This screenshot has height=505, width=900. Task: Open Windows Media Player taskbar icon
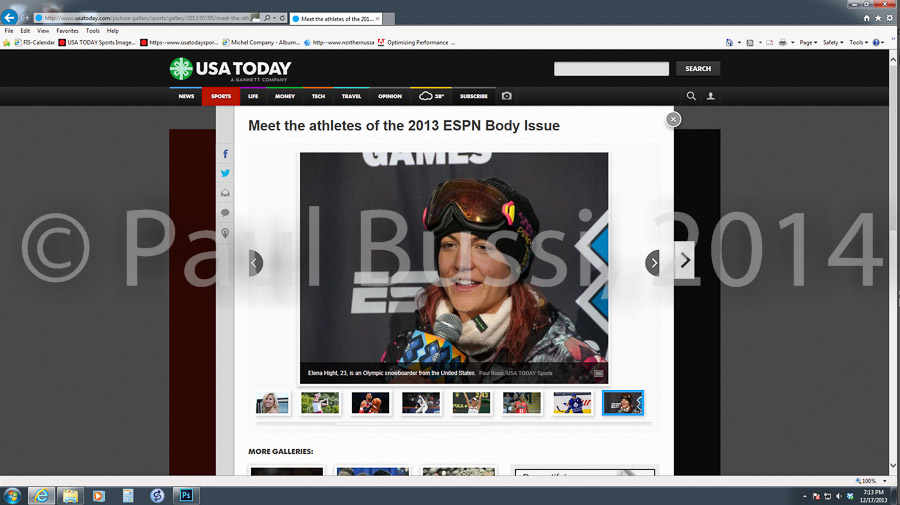[x=99, y=495]
